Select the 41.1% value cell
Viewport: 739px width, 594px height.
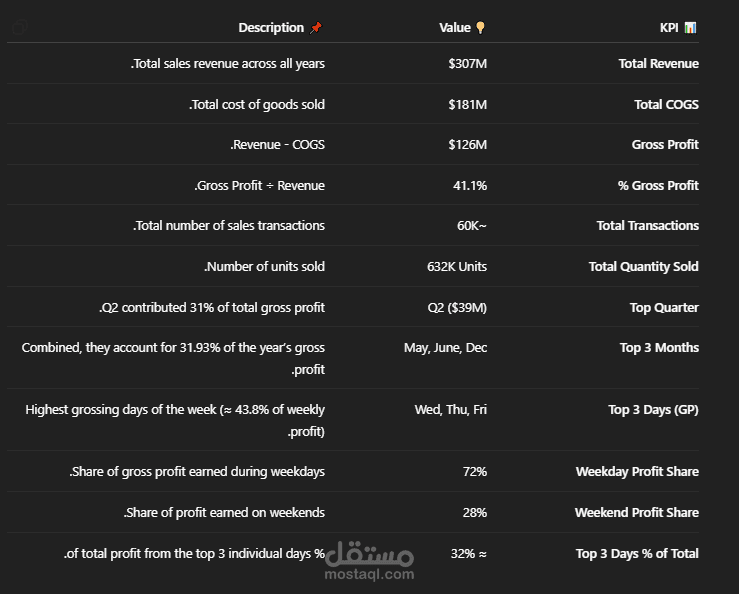click(x=470, y=186)
